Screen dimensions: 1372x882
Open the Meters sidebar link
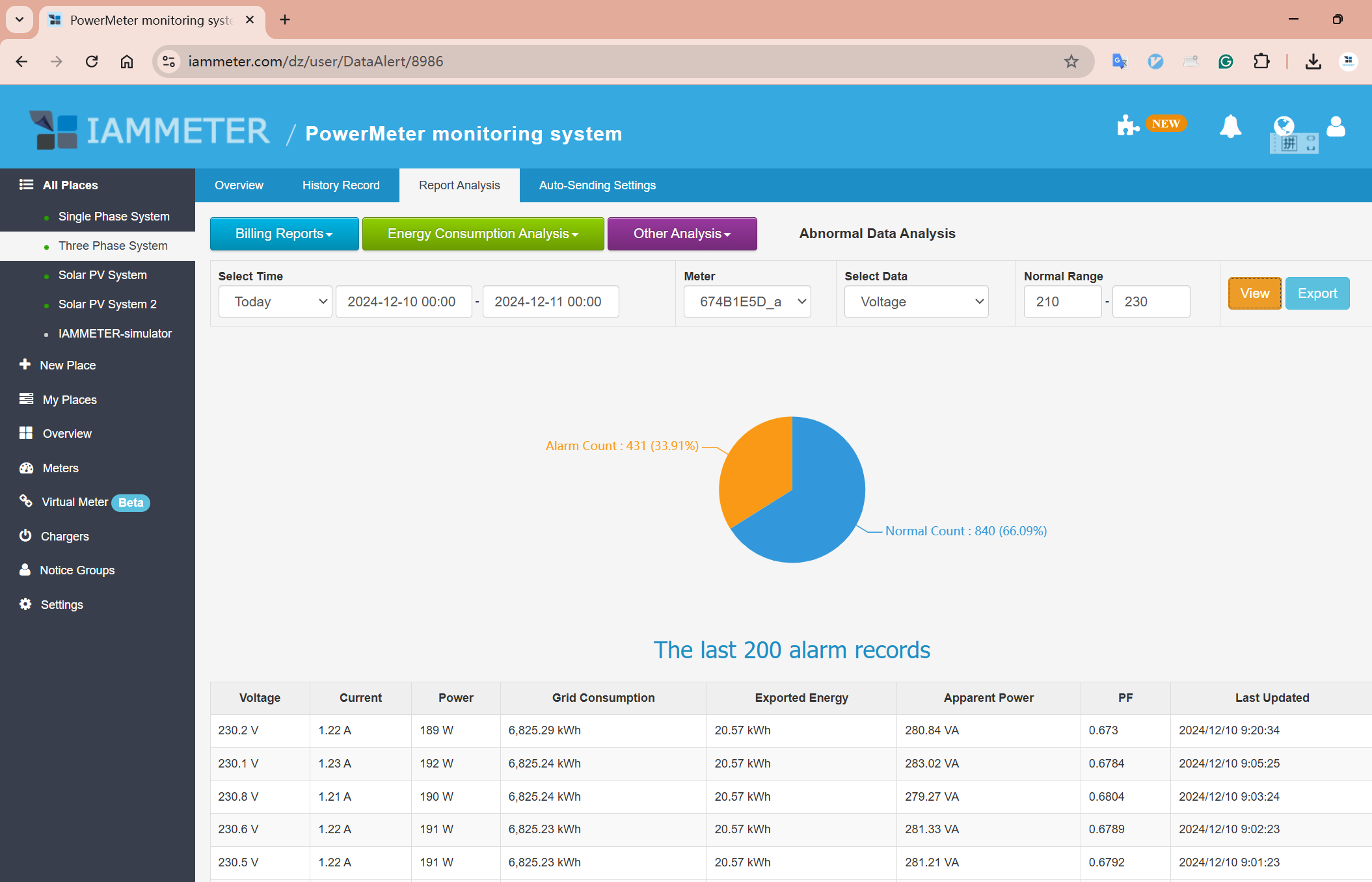click(x=61, y=468)
